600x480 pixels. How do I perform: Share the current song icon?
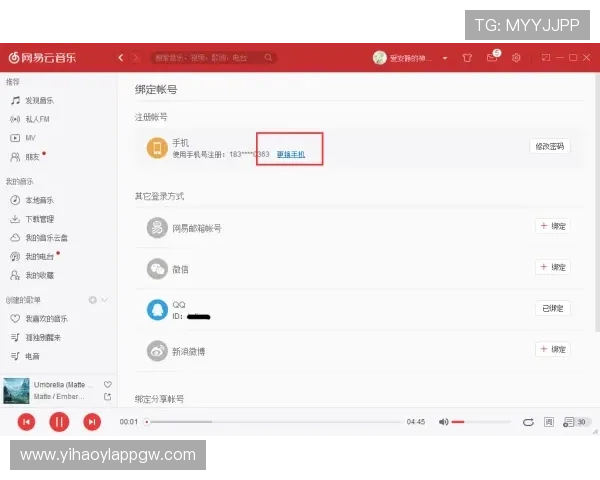coord(108,397)
